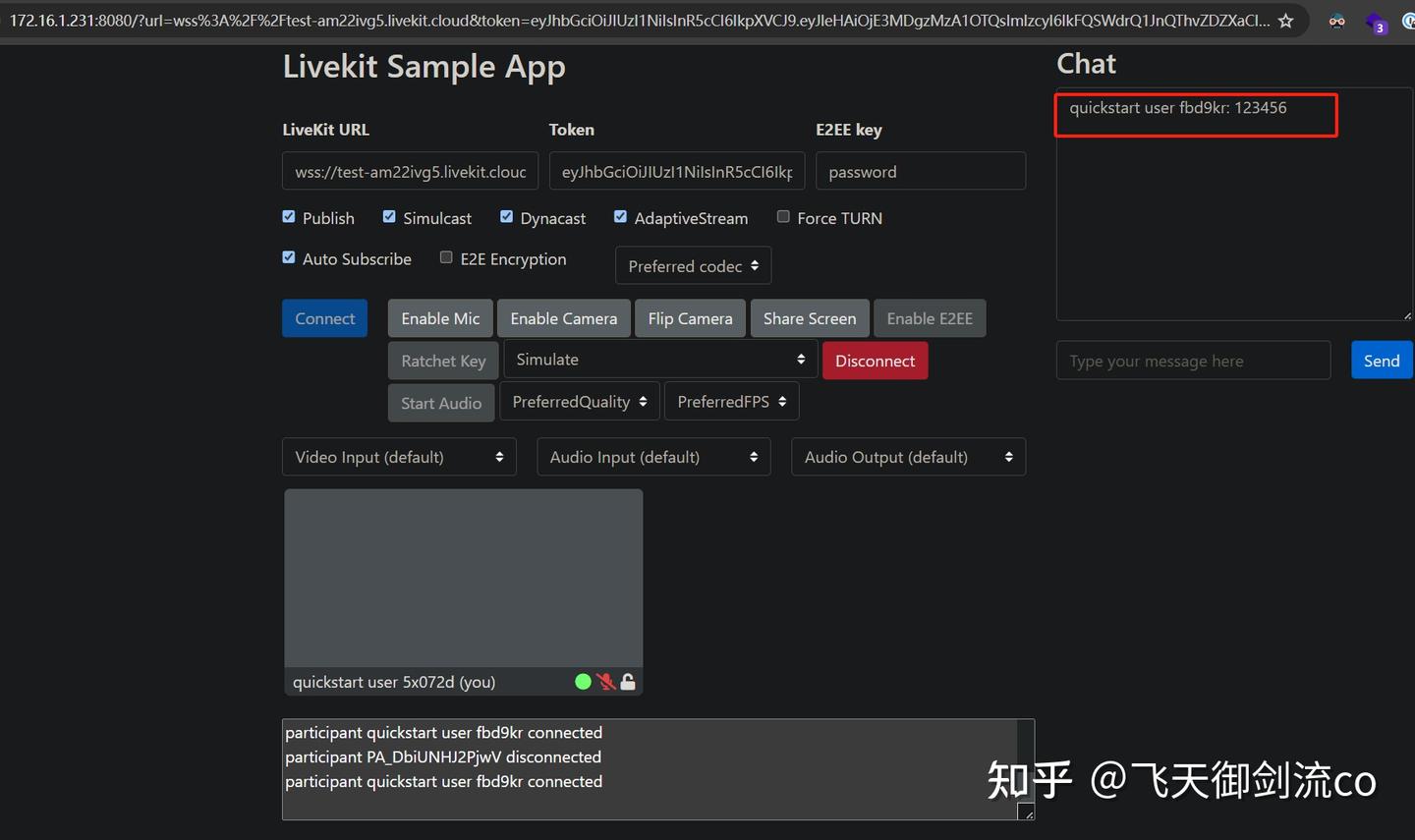Open the Audio Output (default) selector

tap(908, 457)
